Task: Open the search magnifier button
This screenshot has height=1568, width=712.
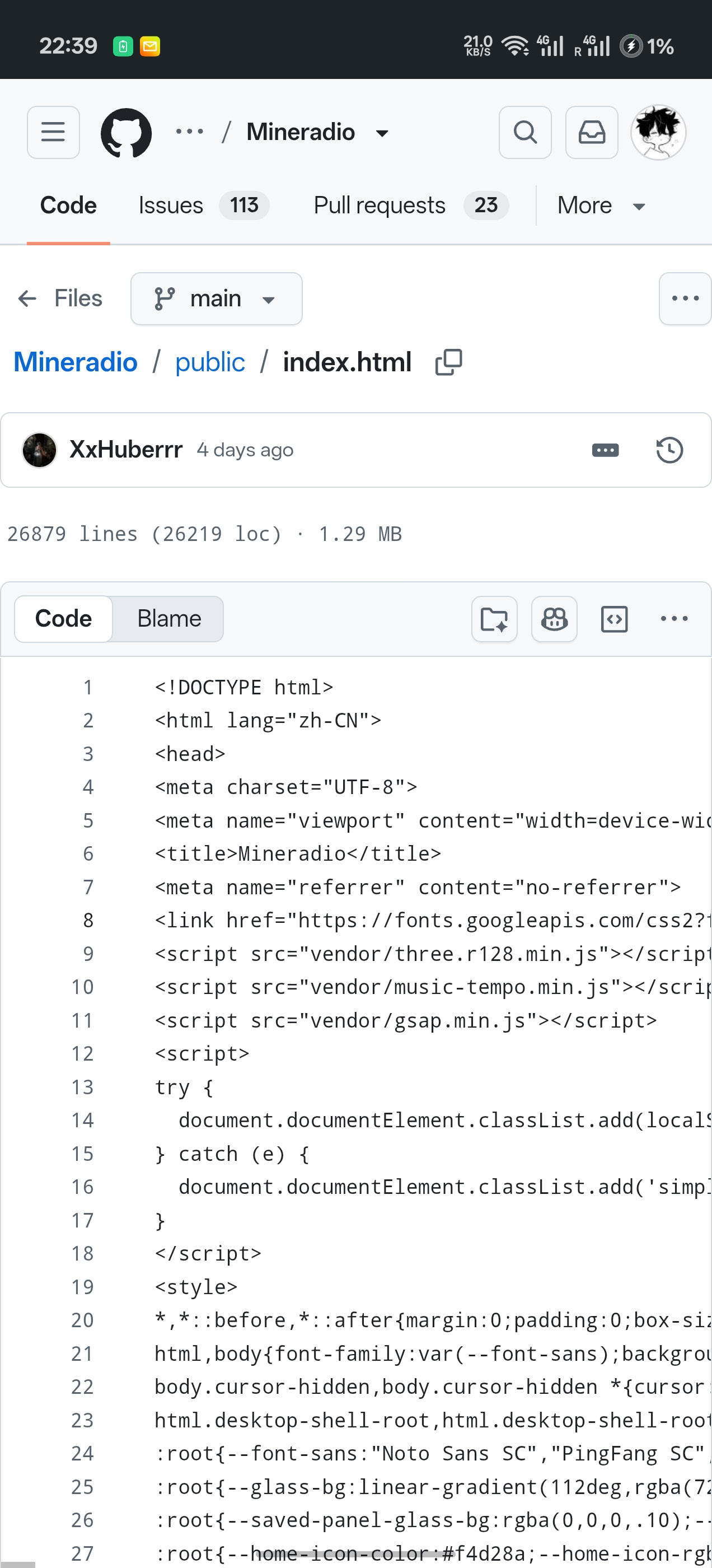Action: [524, 132]
